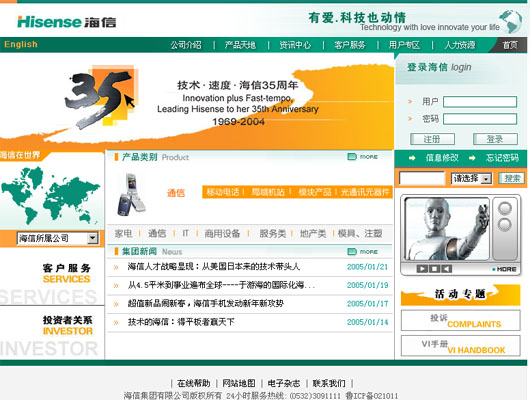
Task: Open news 超值新品闹新春 article
Action: [206, 303]
